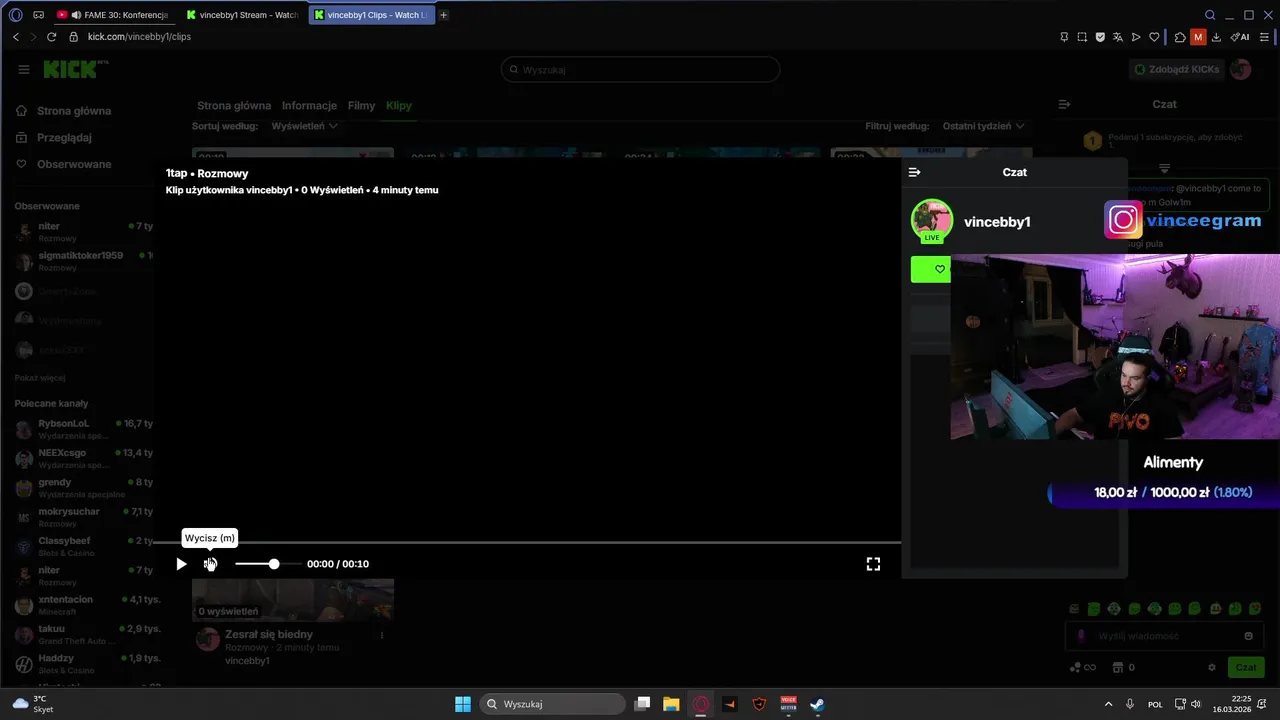This screenshot has height=720, width=1280.
Task: Expand followed list with Pokaż więcej
Action: (40, 378)
